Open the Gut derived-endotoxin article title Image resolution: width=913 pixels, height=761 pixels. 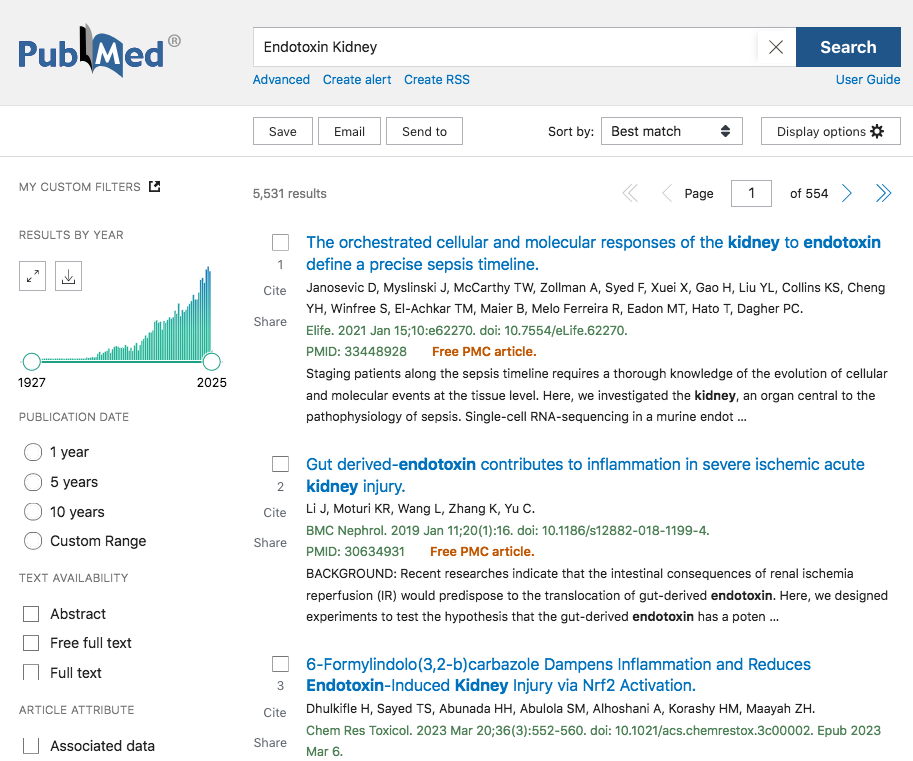pos(585,475)
